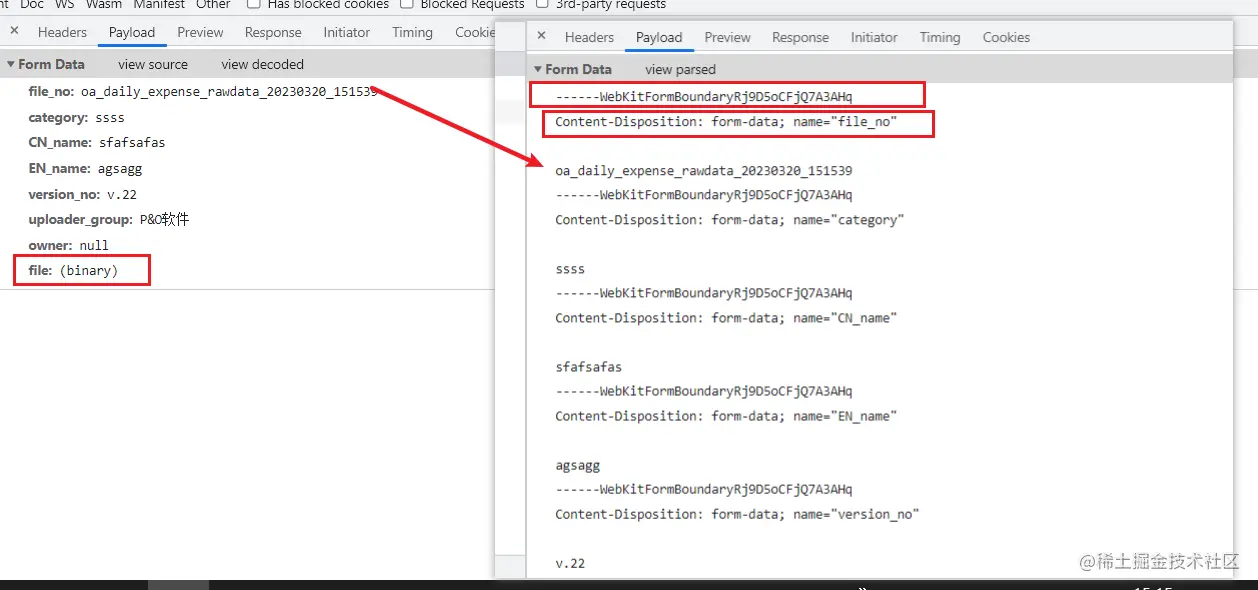1258x590 pixels.
Task: Select the raw 'v.22' value line
Action: pos(570,563)
